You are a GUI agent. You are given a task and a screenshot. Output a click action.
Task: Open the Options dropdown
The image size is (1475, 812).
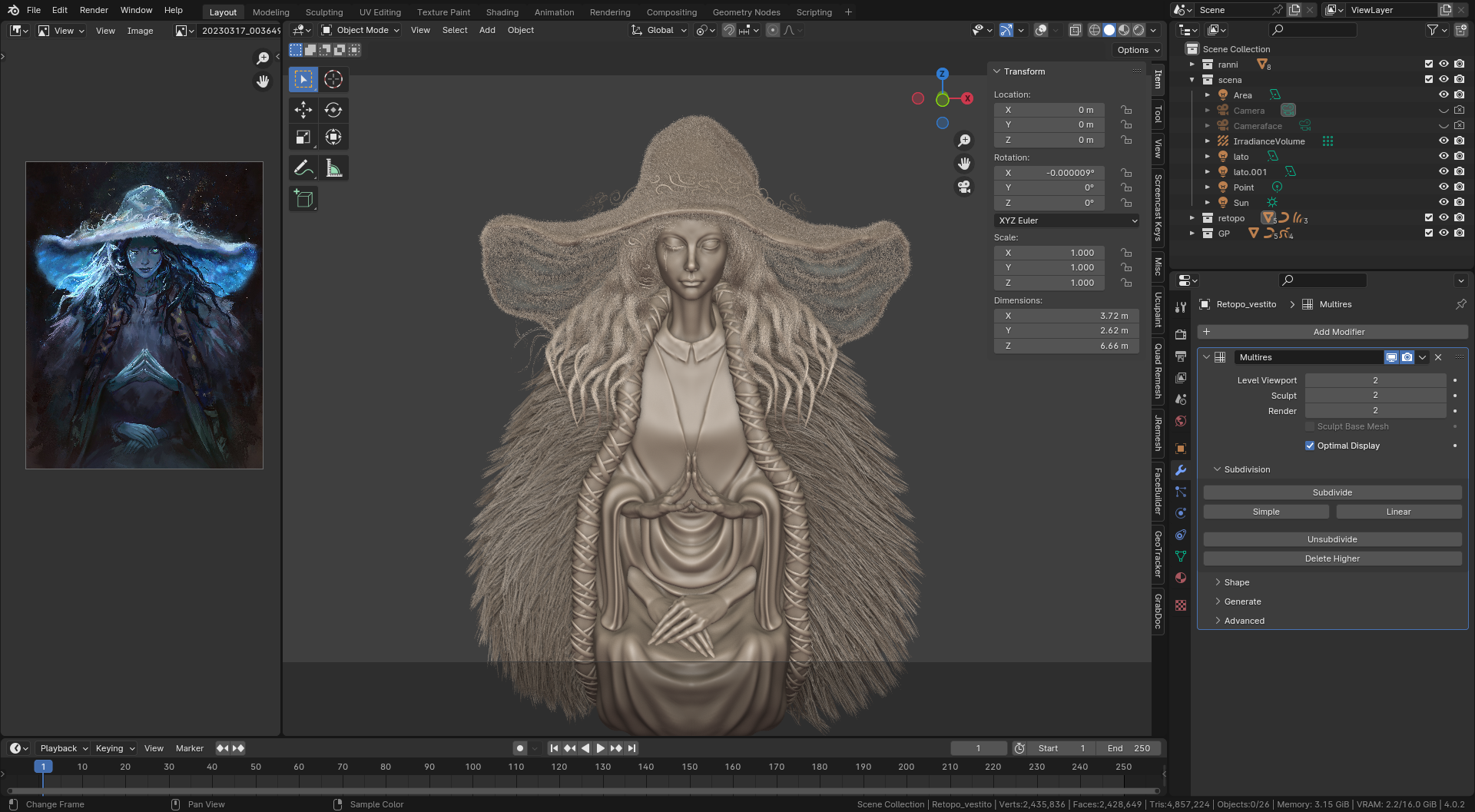coord(1138,50)
